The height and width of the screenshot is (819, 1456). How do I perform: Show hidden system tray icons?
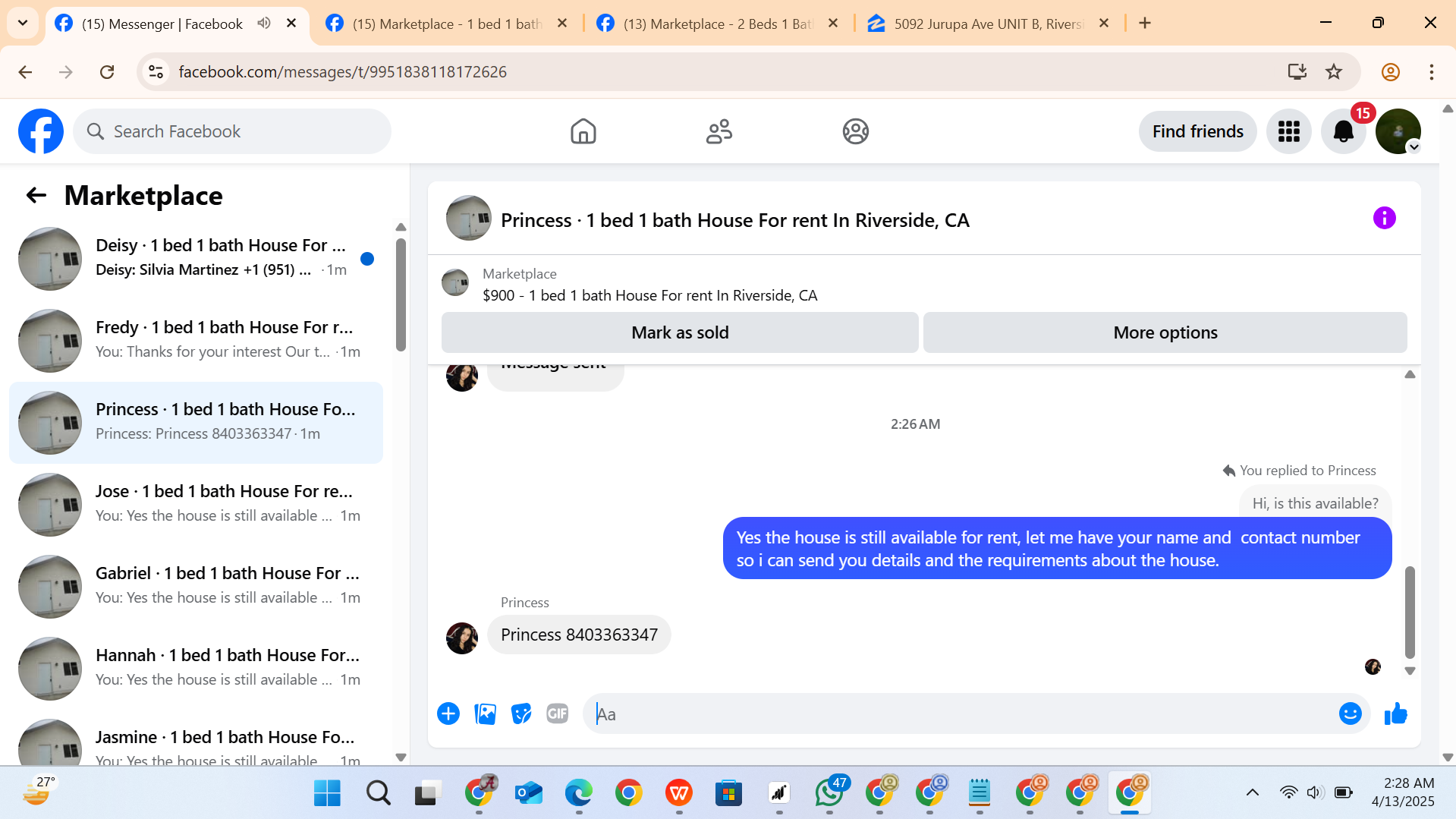tap(1253, 792)
